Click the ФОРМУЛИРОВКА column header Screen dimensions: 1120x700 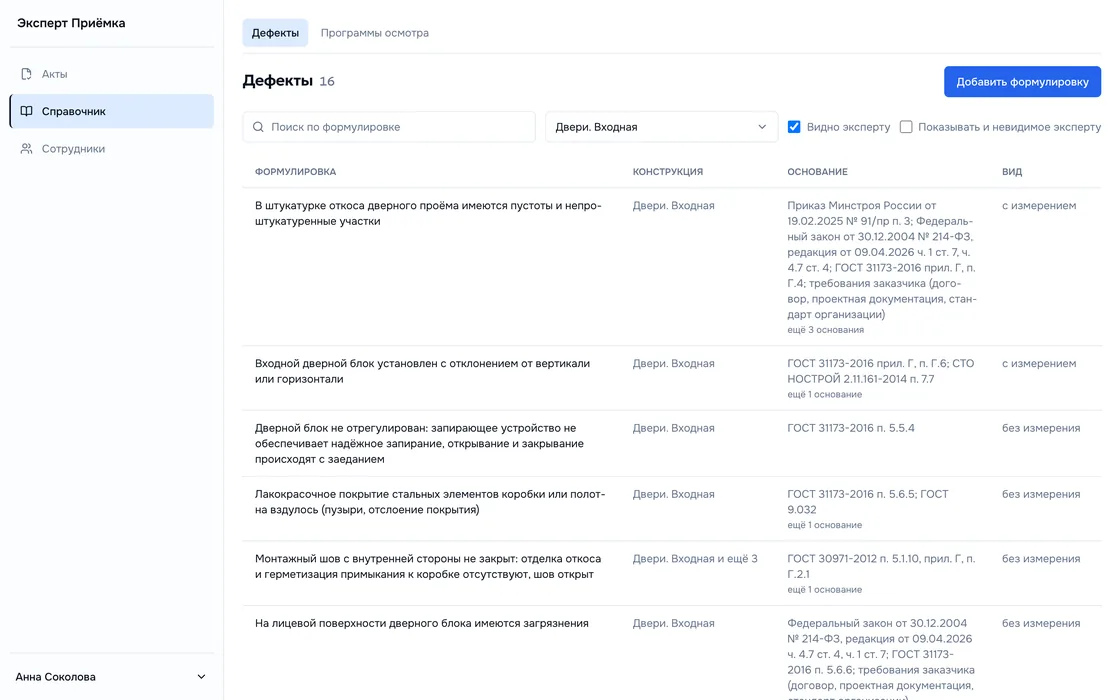click(295, 171)
